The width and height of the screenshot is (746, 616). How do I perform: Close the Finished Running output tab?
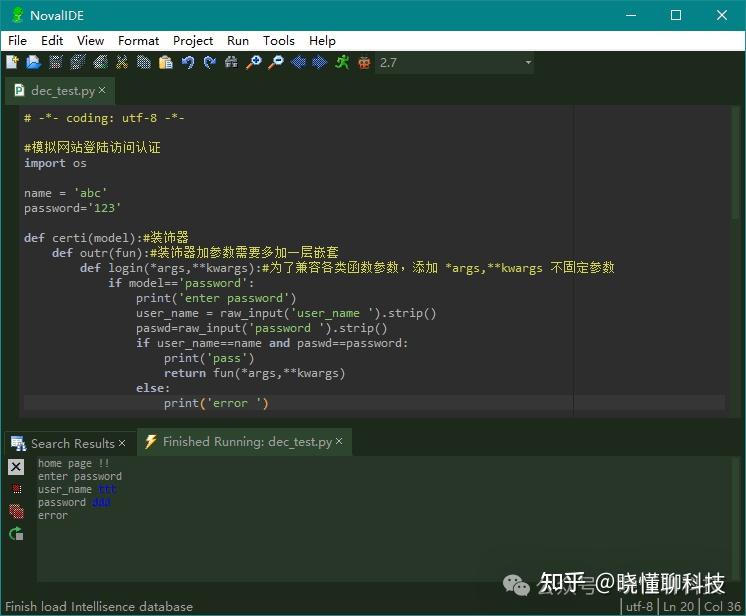point(339,441)
